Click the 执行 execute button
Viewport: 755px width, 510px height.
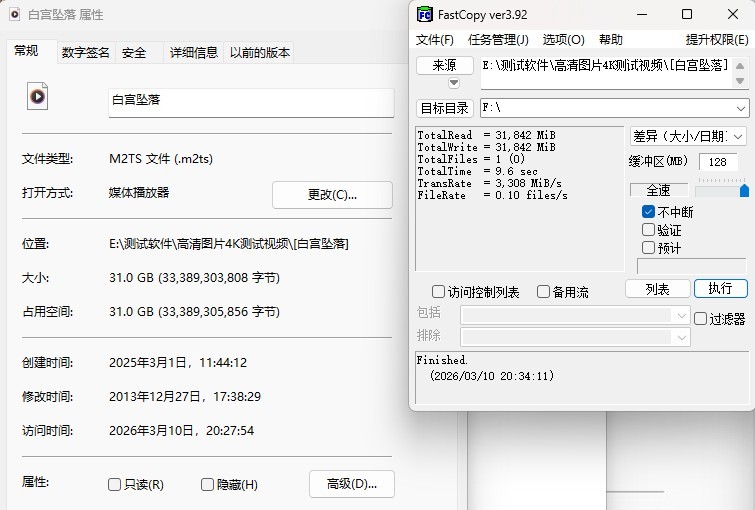(x=720, y=288)
